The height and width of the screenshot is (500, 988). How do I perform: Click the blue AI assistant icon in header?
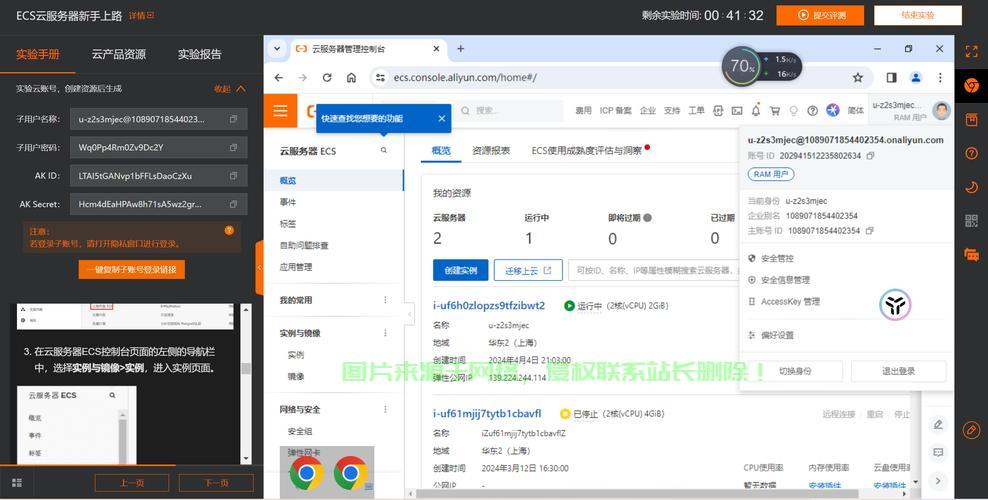tap(833, 111)
